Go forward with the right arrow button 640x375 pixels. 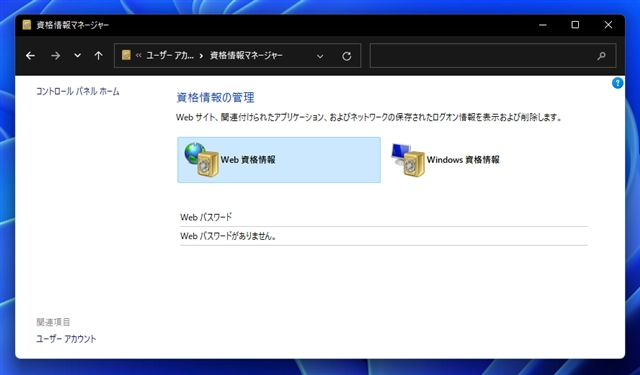(x=56, y=55)
